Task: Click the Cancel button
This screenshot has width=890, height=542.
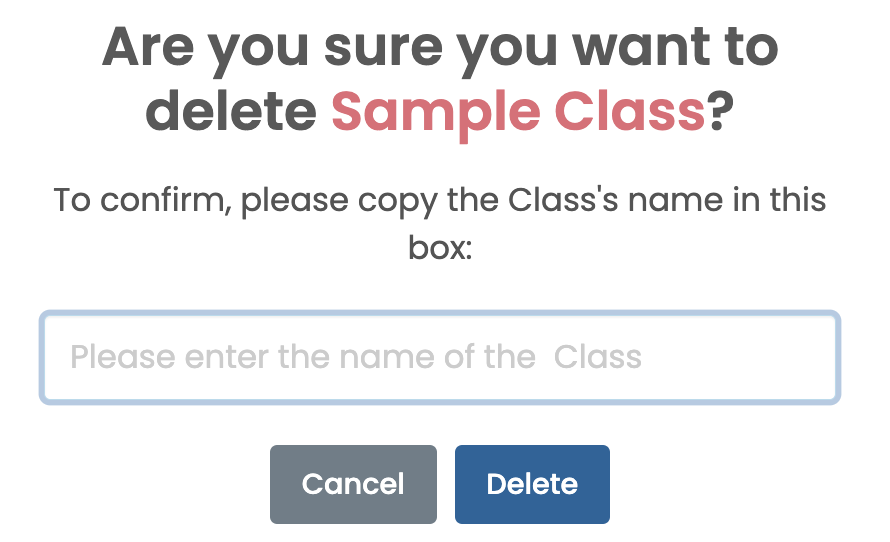Action: coord(353,484)
